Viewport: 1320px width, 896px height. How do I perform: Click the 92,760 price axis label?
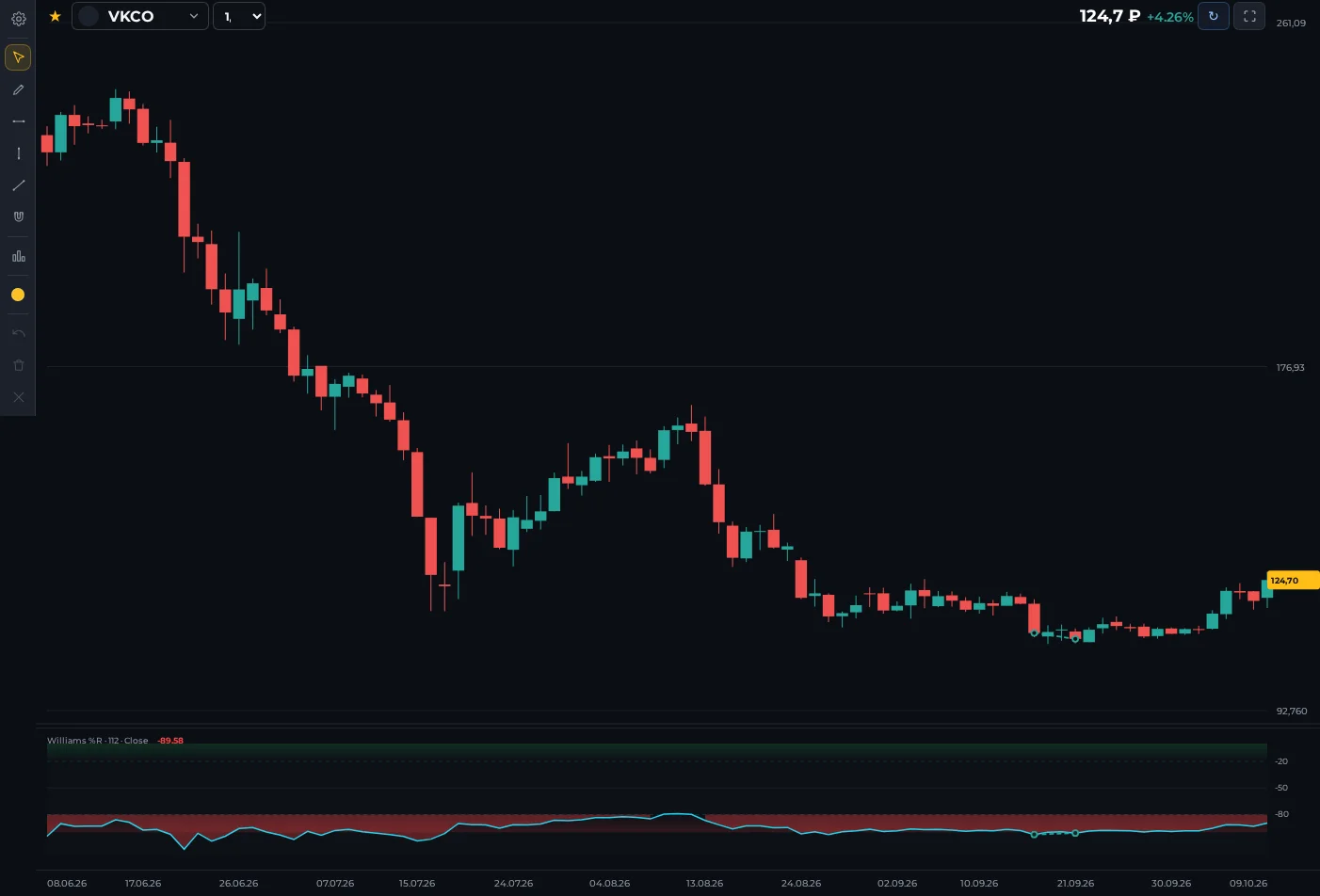click(1291, 712)
